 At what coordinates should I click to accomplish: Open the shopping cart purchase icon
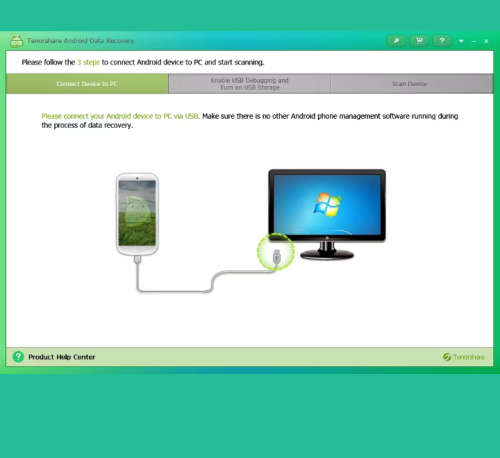[x=419, y=41]
